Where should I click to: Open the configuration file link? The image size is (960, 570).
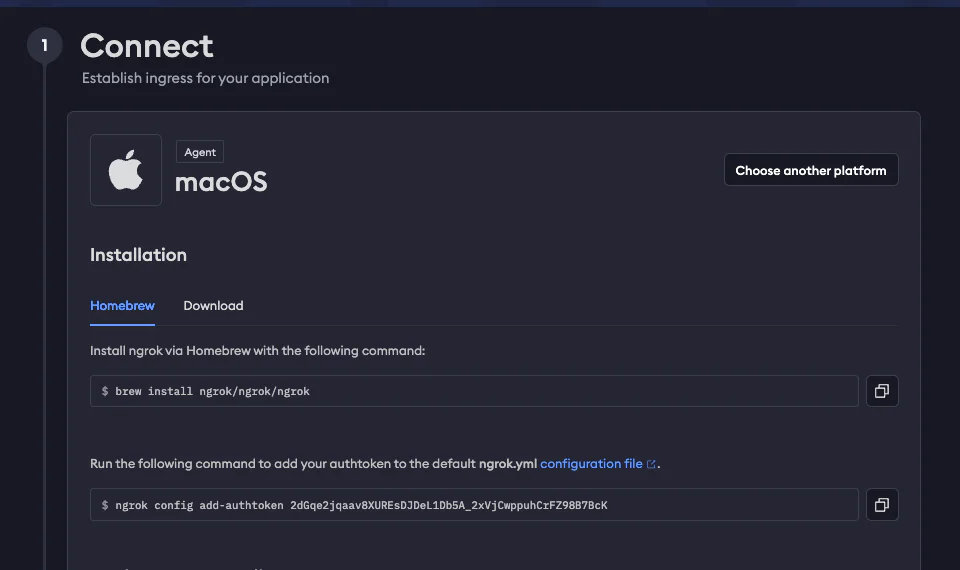(591, 463)
